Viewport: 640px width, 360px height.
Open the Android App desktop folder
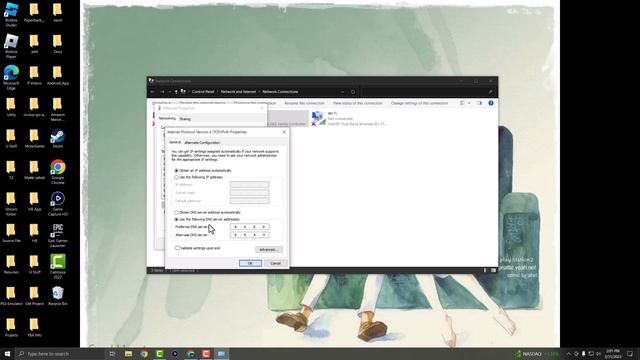(58, 76)
